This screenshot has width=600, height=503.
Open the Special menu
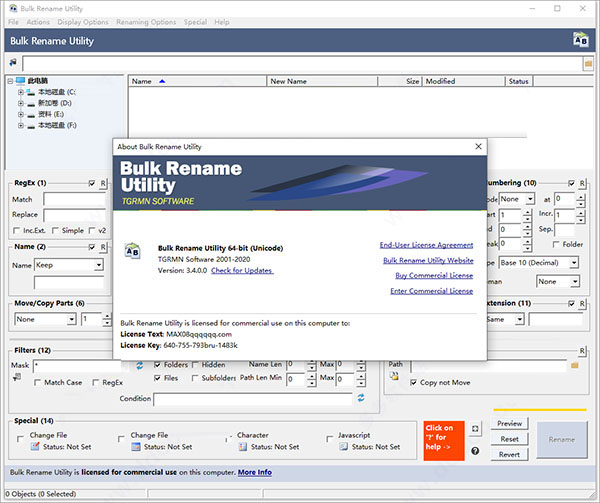[195, 22]
